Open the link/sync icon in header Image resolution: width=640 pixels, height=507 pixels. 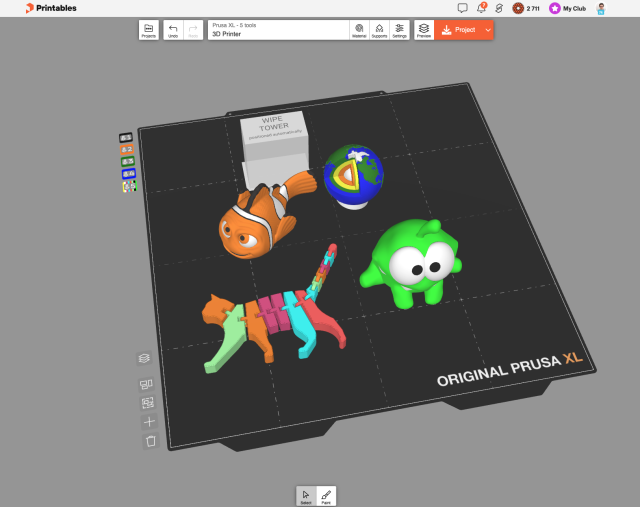pyautogui.click(x=499, y=8)
